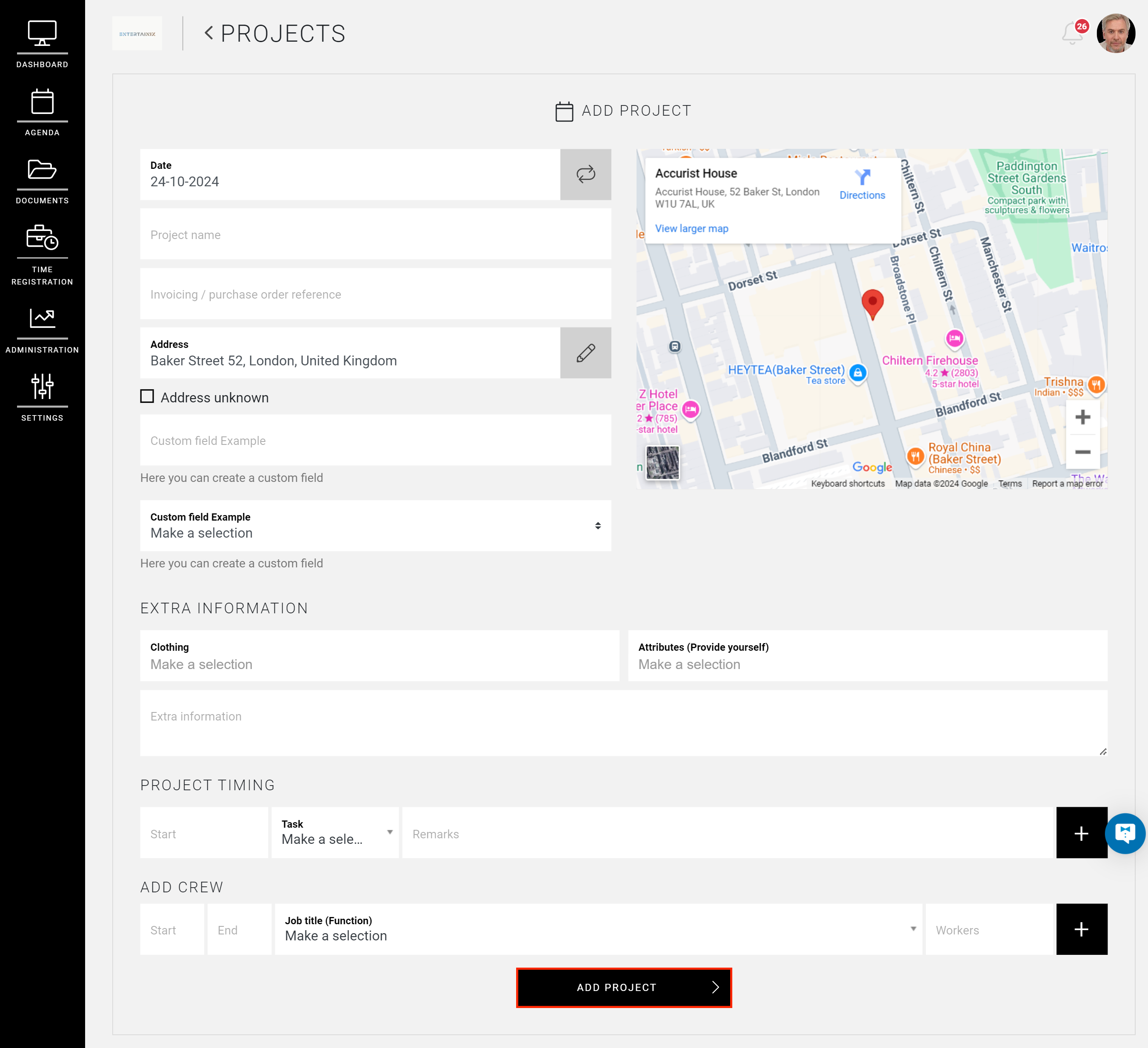Image resolution: width=1148 pixels, height=1048 pixels.
Task: Click the Project name input field
Action: pos(375,234)
